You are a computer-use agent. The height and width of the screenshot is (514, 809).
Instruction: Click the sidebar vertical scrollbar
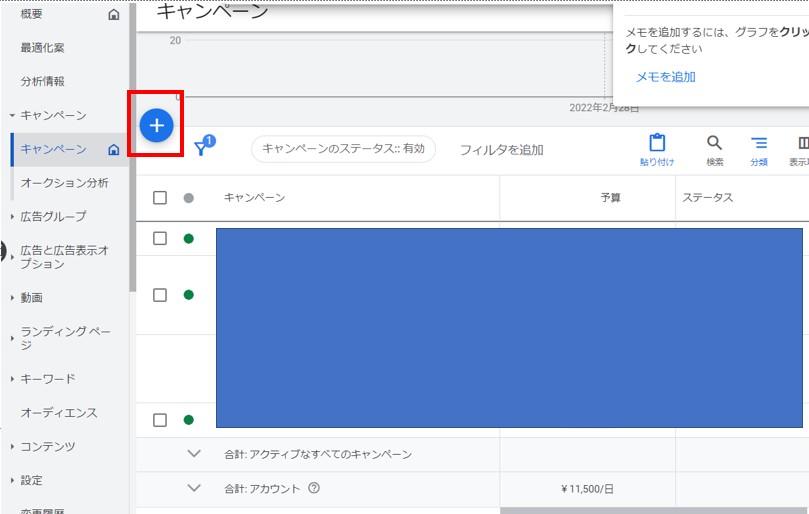(x=133, y=147)
